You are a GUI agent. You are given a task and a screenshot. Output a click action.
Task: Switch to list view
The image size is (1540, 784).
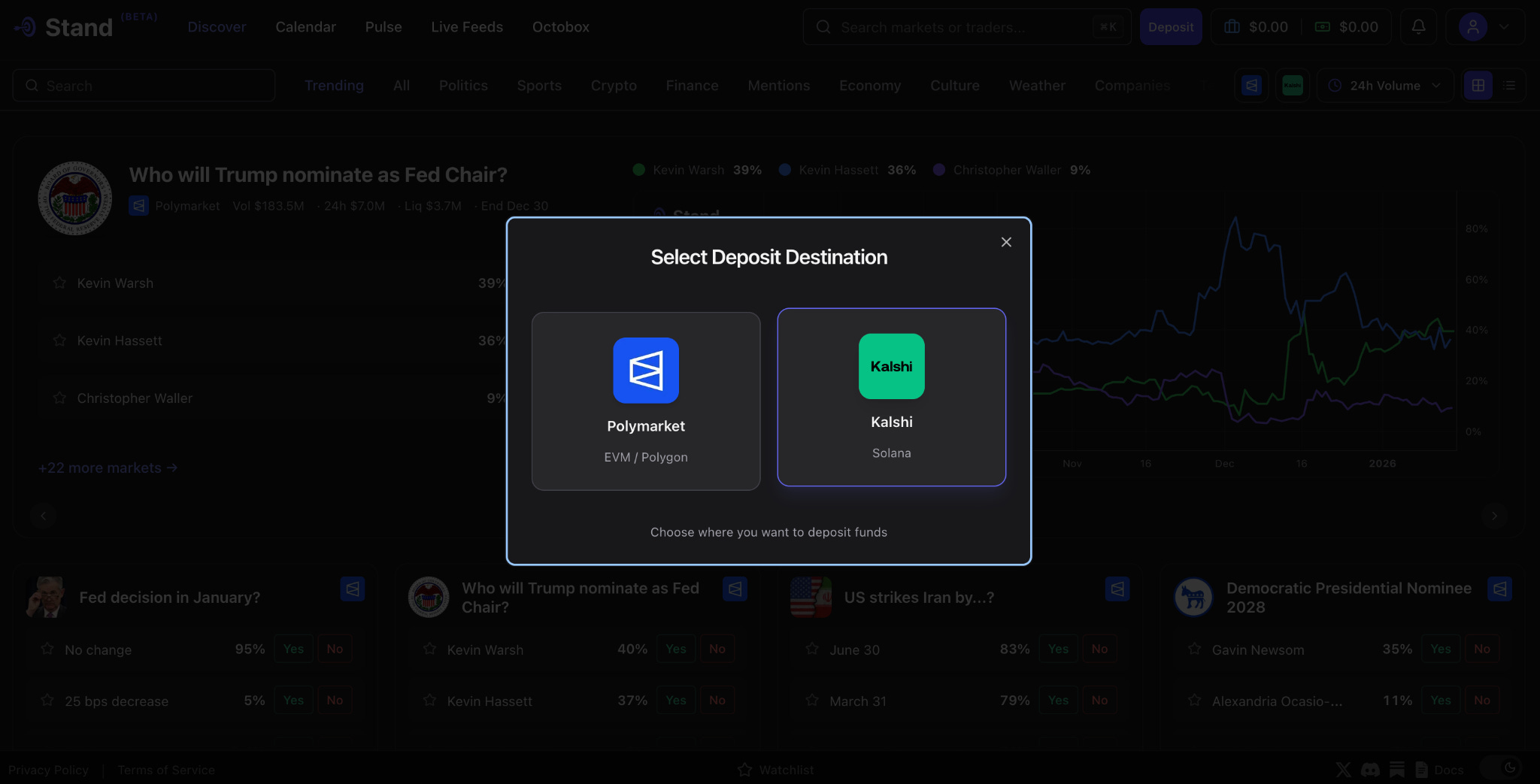tap(1509, 86)
